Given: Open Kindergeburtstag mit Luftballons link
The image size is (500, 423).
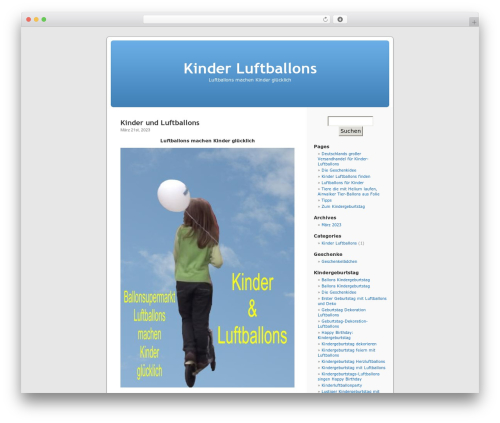Looking at the screenshot, I should pyautogui.click(x=353, y=368).
